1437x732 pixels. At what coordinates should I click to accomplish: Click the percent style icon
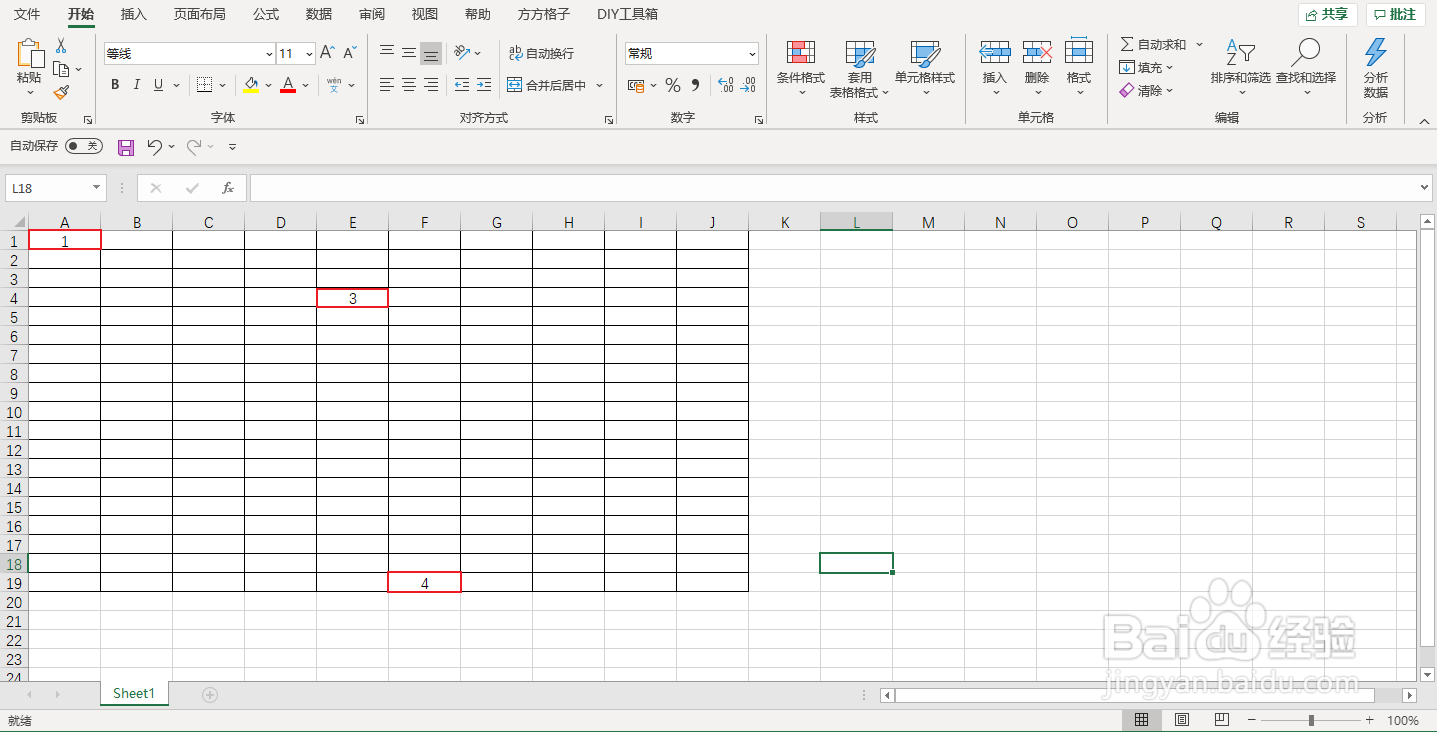coord(673,85)
